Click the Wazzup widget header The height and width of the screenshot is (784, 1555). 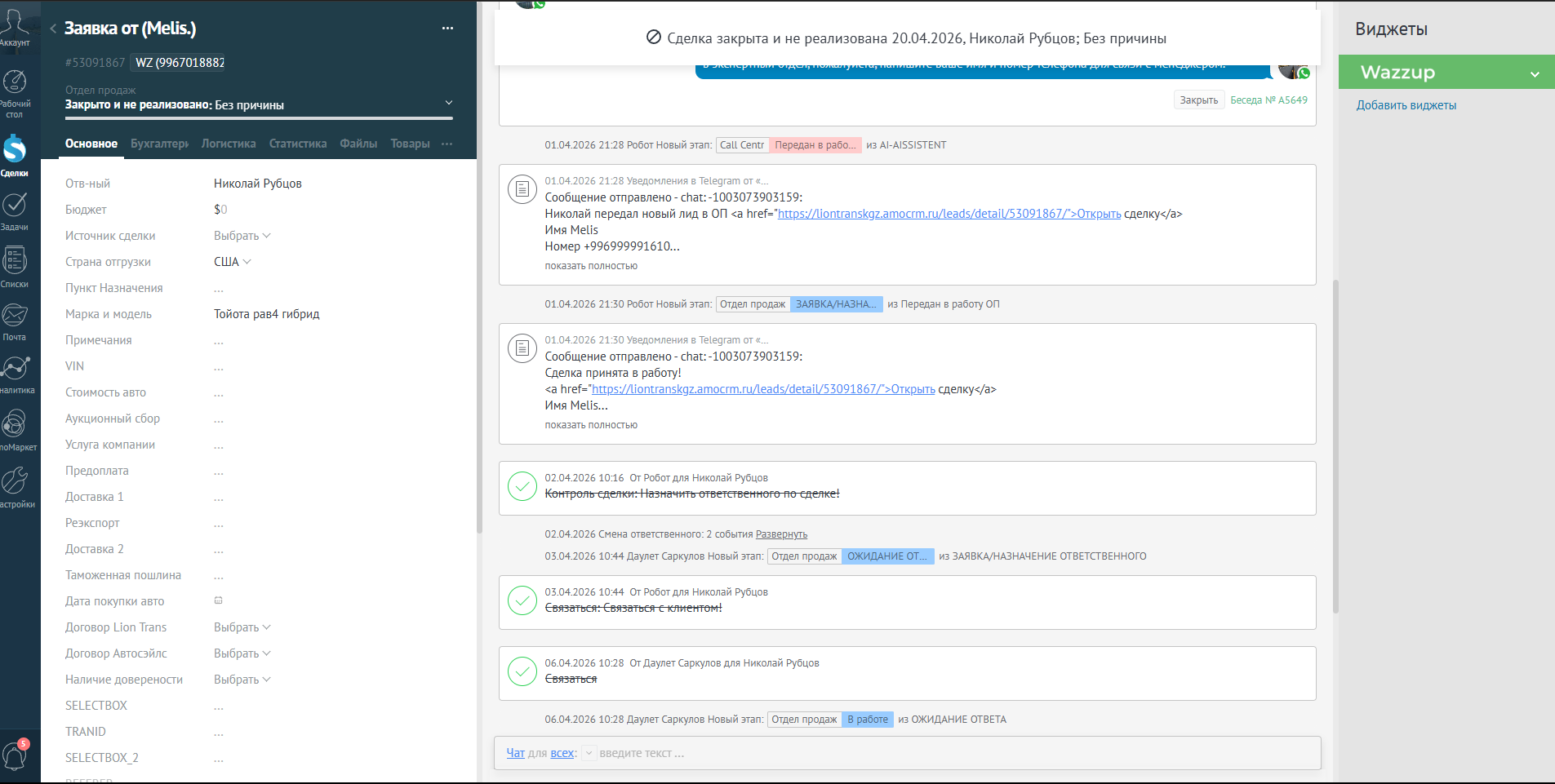1446,72
